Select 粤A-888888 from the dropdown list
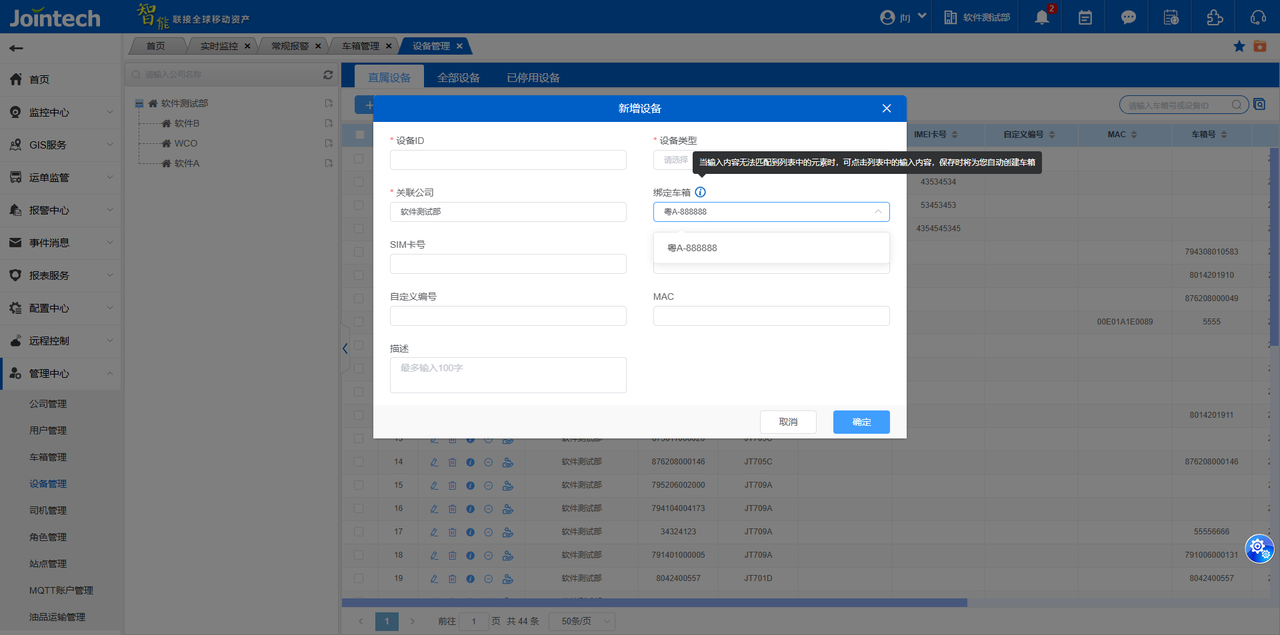The width and height of the screenshot is (1280, 635). [x=692, y=248]
